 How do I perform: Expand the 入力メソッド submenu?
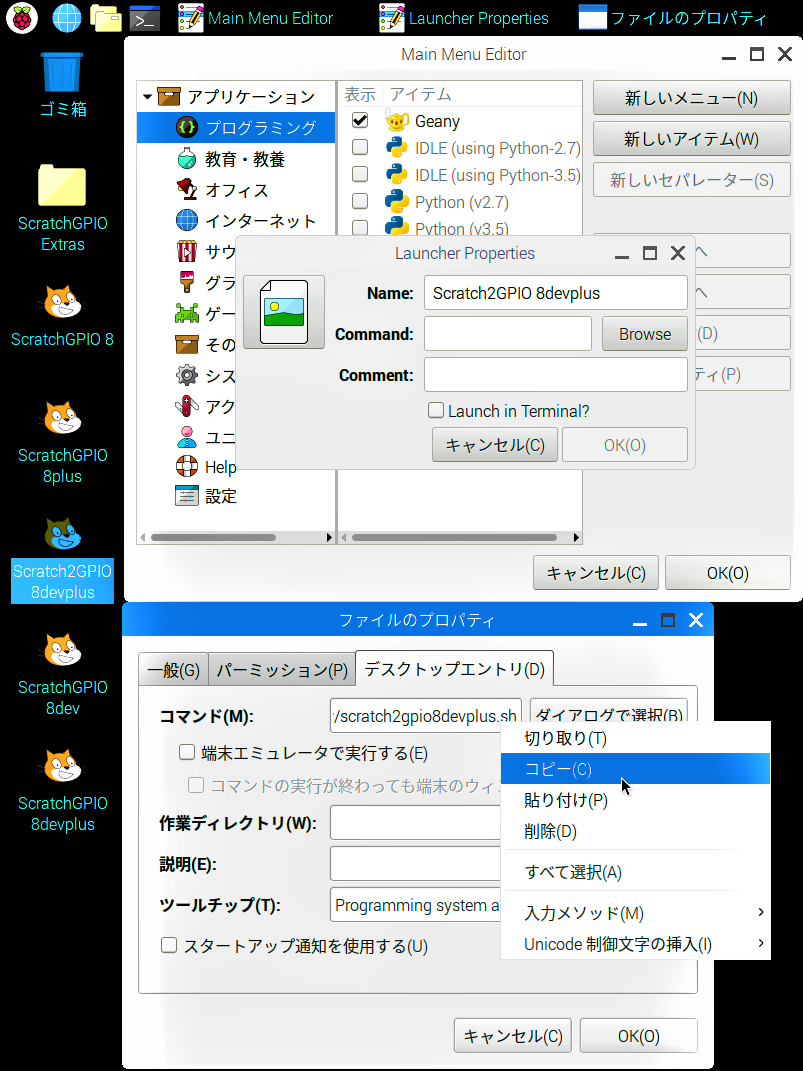tap(635, 913)
